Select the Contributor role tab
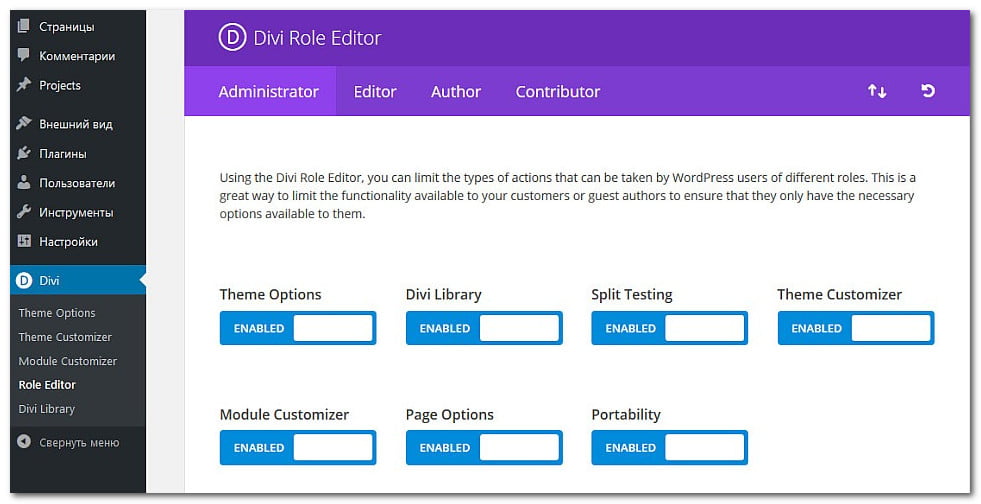 coord(558,92)
